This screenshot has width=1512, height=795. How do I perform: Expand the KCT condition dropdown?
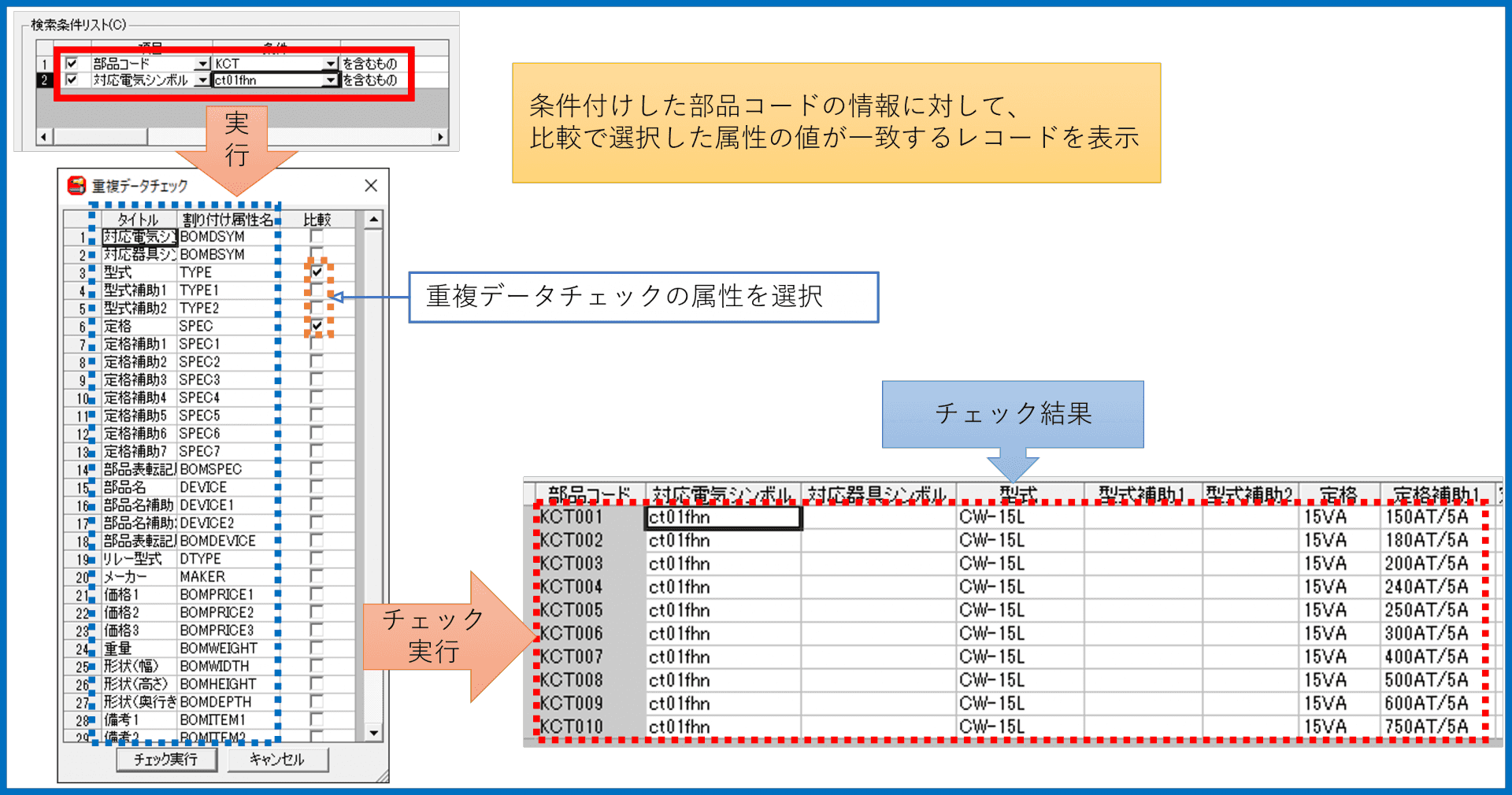[x=331, y=64]
